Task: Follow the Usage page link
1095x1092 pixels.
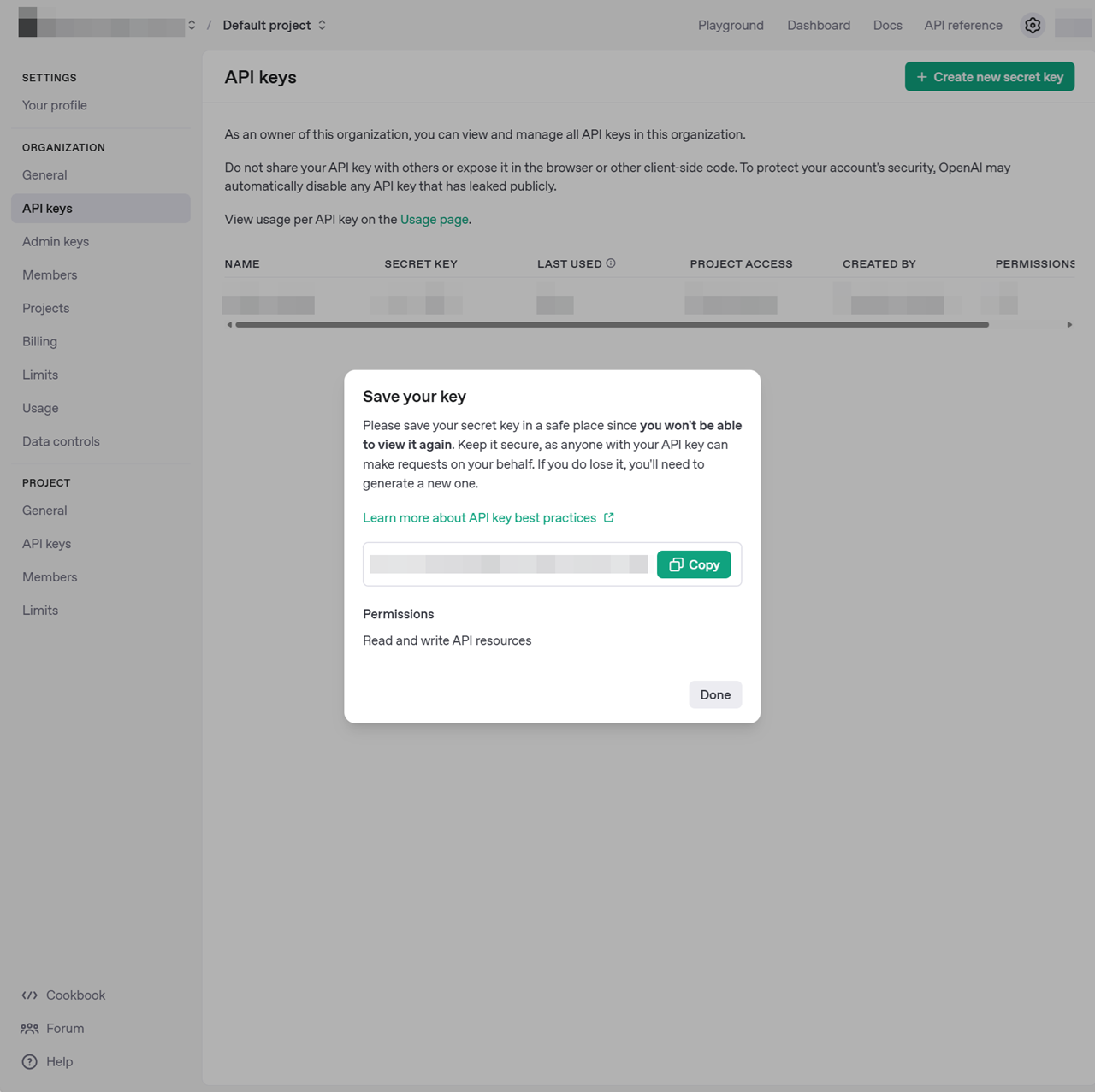Action: coord(434,220)
